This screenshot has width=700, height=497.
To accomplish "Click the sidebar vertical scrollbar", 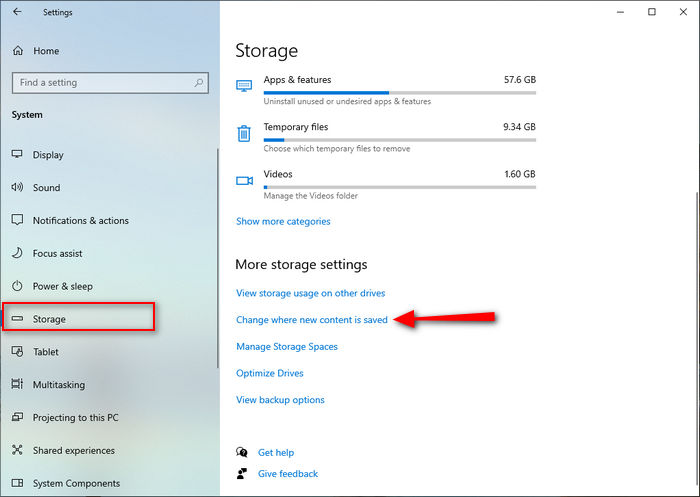I will 218,258.
